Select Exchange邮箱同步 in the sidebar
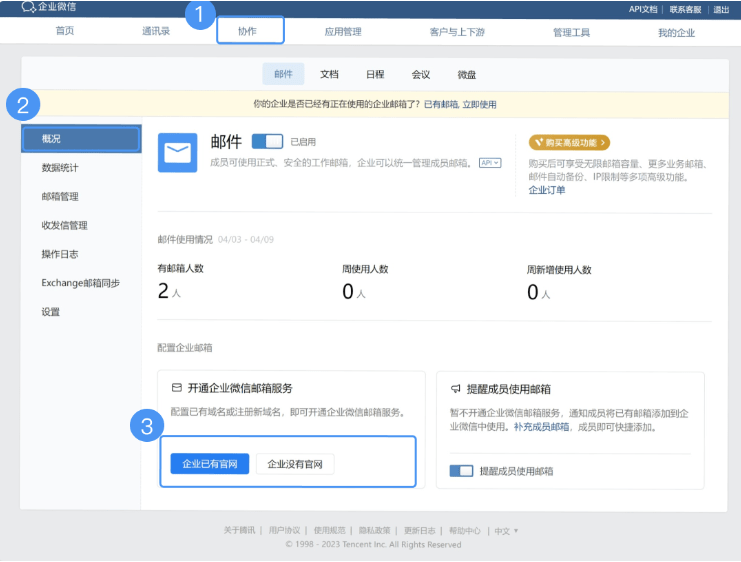741x562 pixels. (x=80, y=283)
